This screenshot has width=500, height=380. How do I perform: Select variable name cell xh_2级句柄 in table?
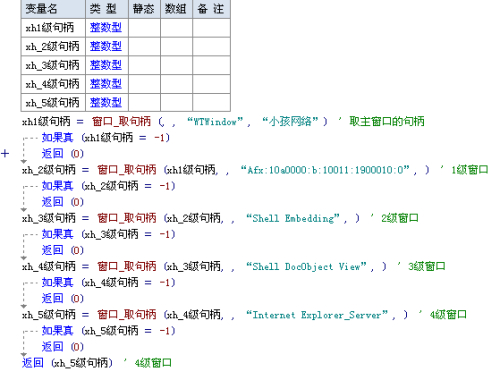pos(53,46)
